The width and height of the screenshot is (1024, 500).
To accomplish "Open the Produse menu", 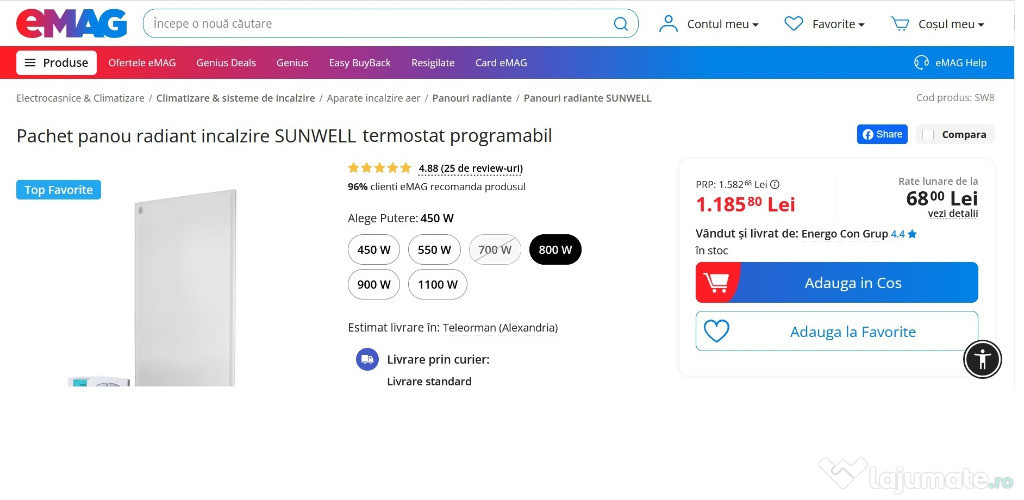I will 56,62.
